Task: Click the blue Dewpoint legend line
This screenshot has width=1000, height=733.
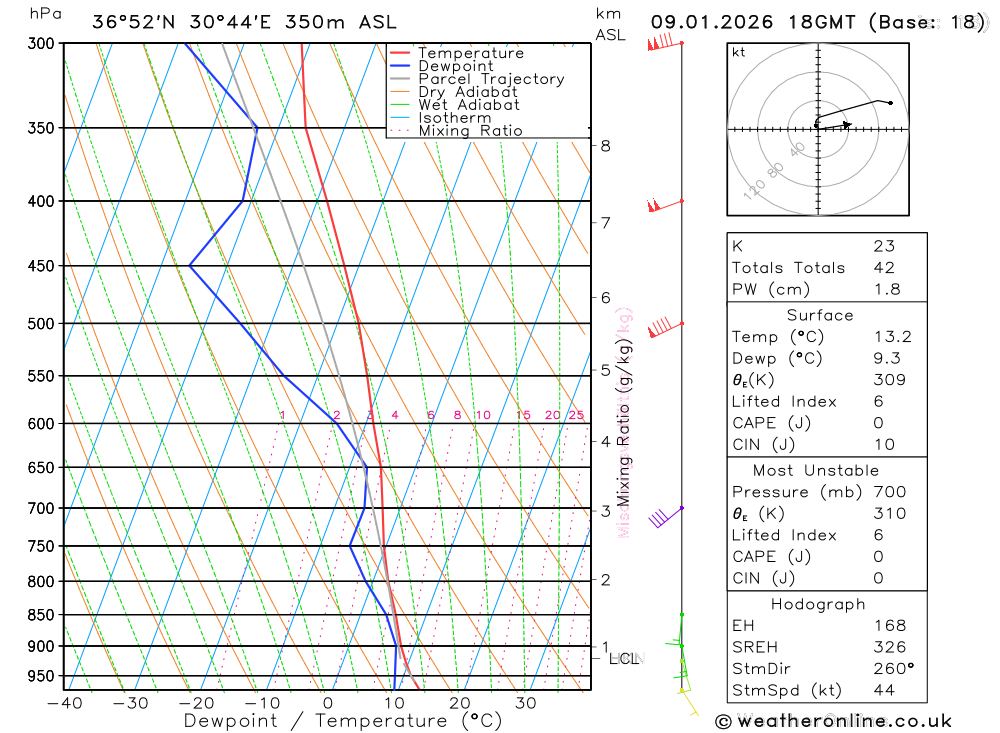Action: [400, 66]
